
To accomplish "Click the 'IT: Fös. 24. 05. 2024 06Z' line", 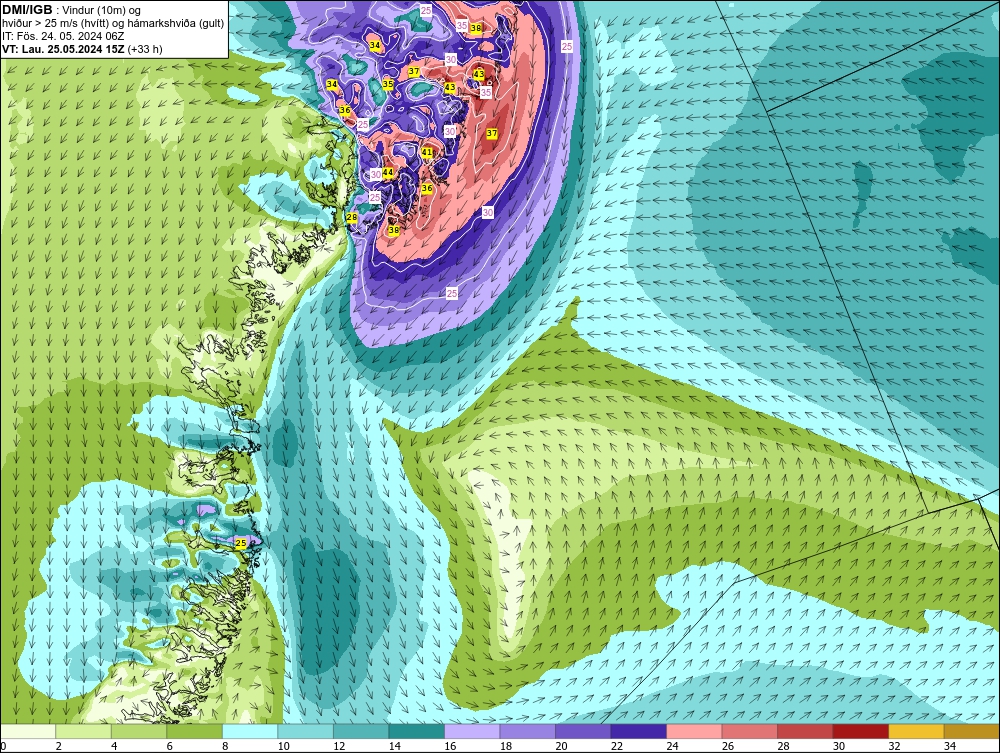I will 63,36.
